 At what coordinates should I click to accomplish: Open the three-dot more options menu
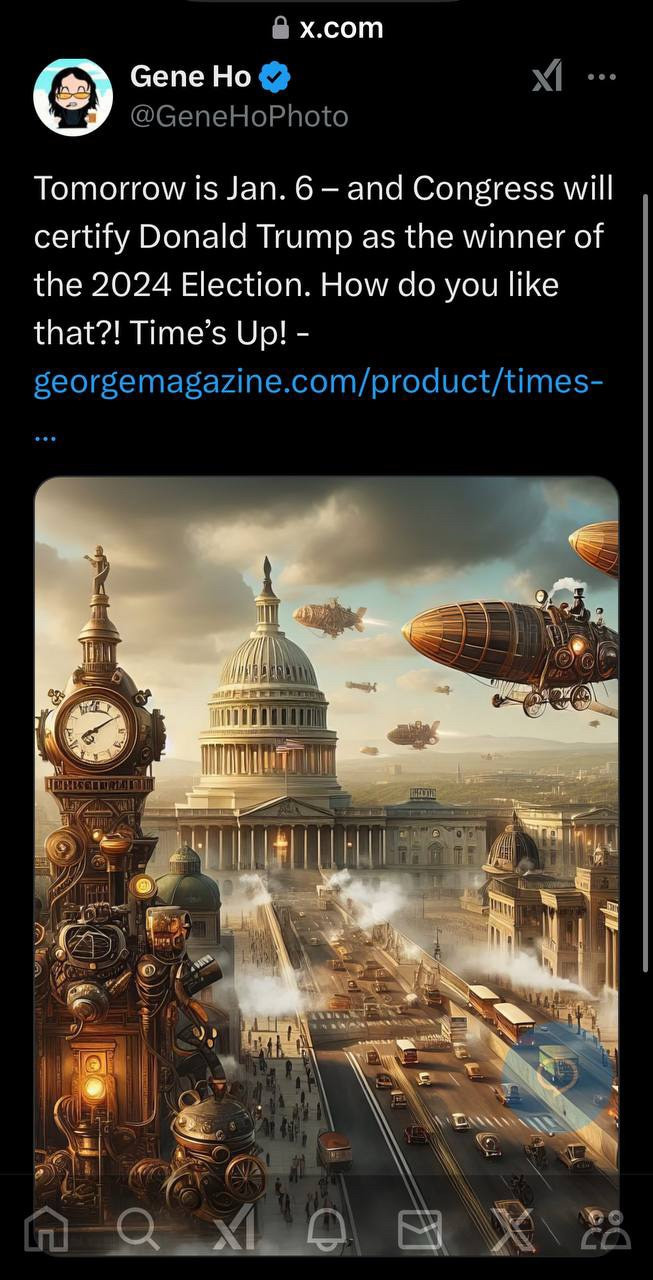601,77
